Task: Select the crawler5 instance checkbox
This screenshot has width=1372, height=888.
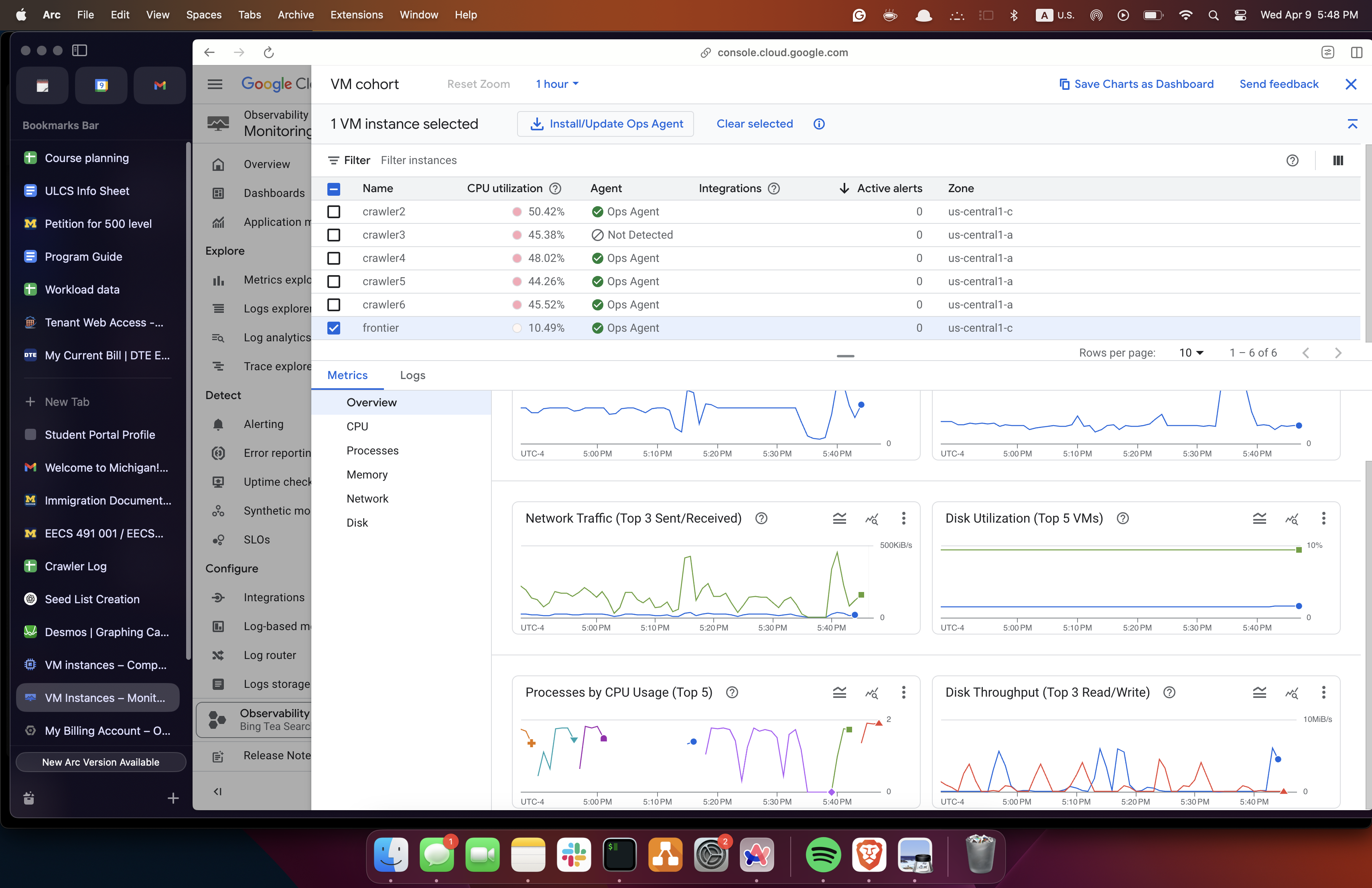Action: 334,281
